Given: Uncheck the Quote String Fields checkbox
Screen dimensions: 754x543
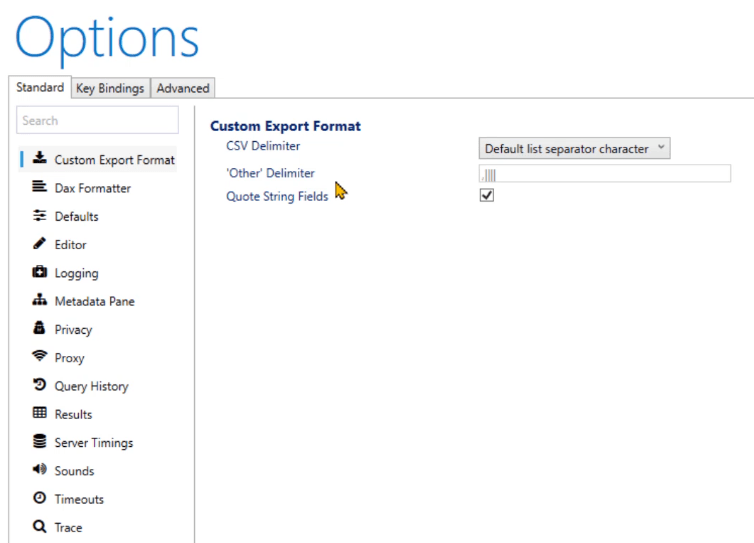Looking at the screenshot, I should 487,195.
